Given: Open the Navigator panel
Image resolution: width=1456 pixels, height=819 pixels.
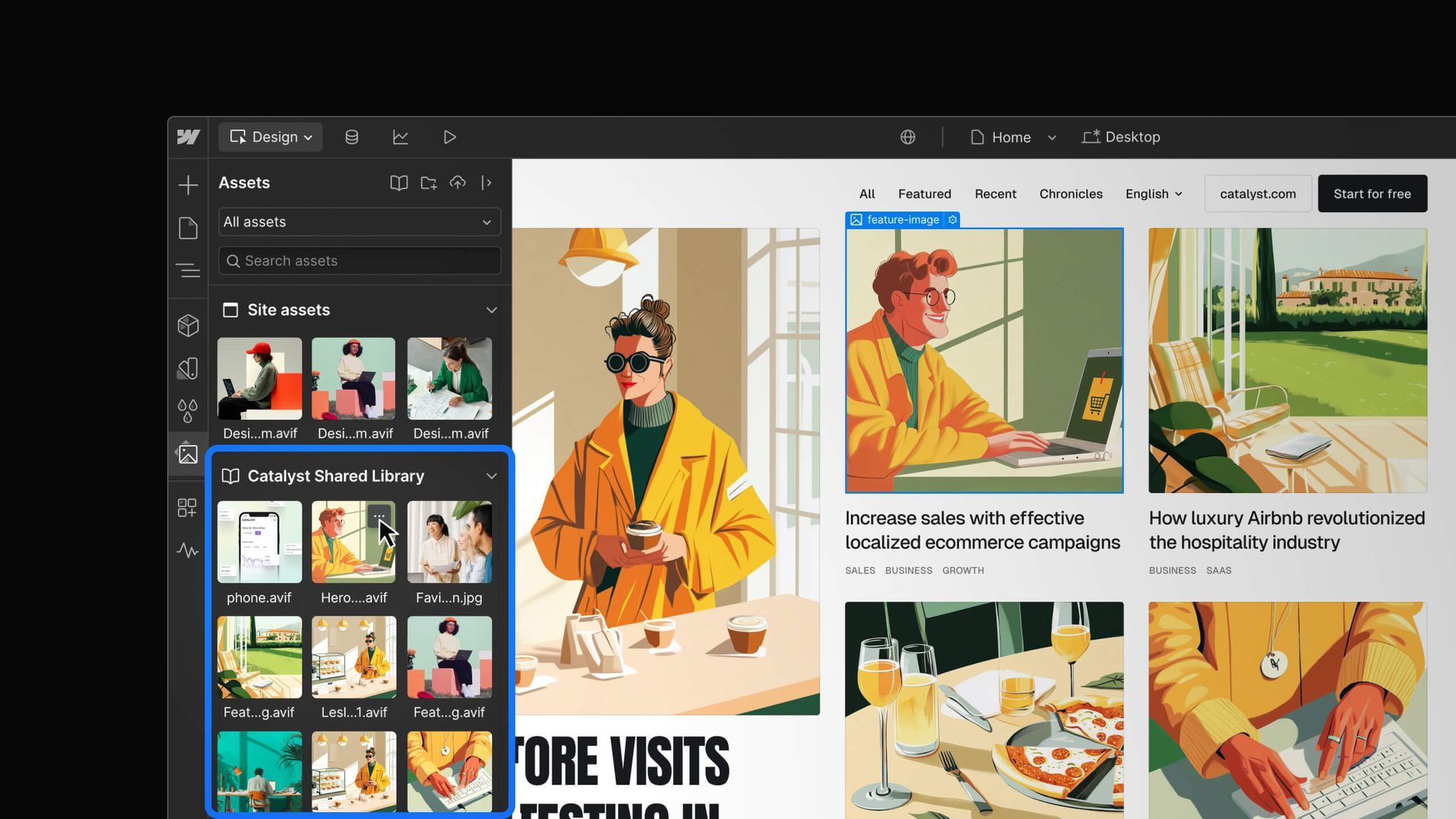Looking at the screenshot, I should (187, 270).
